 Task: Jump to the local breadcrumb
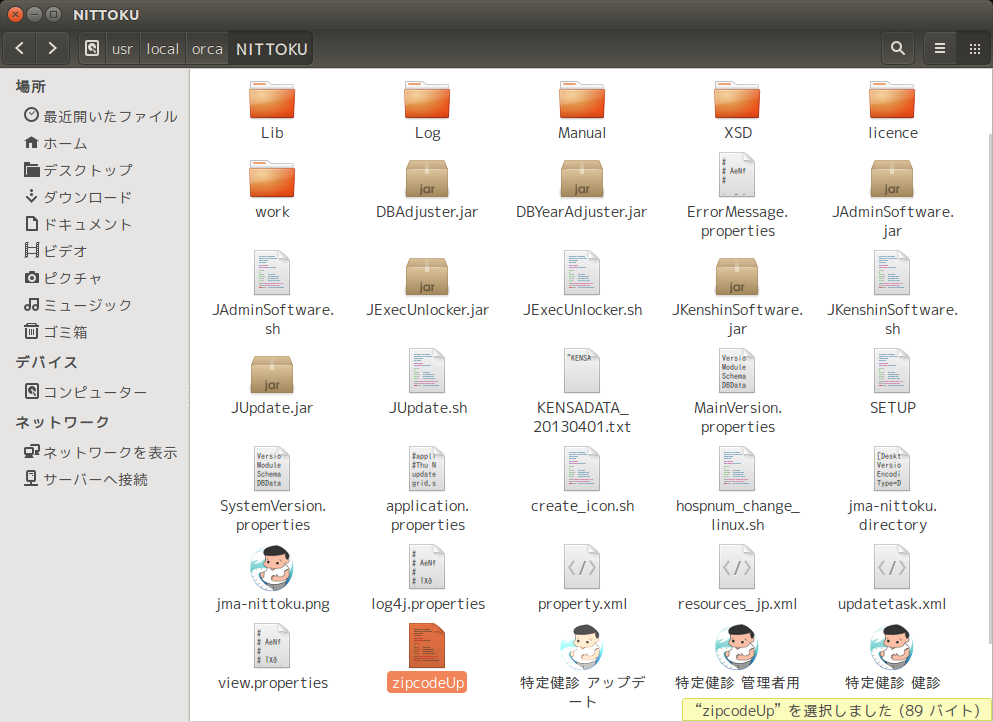tap(162, 48)
